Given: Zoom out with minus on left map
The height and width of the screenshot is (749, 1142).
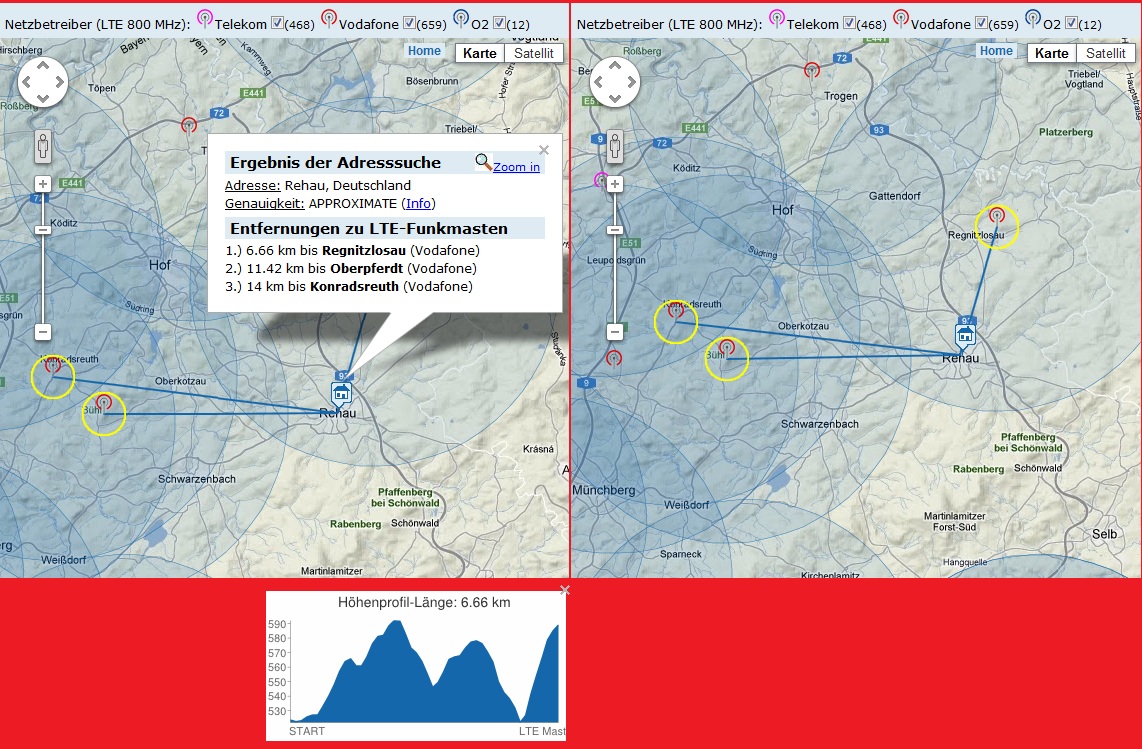Looking at the screenshot, I should click(42, 332).
